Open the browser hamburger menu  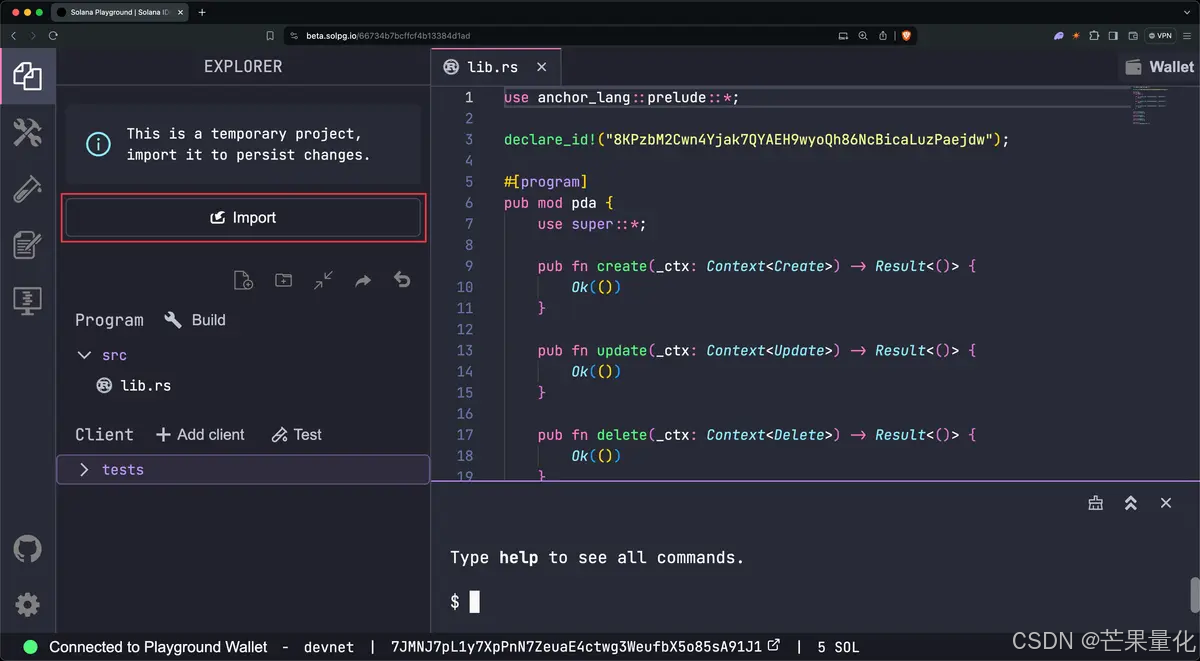1188,35
